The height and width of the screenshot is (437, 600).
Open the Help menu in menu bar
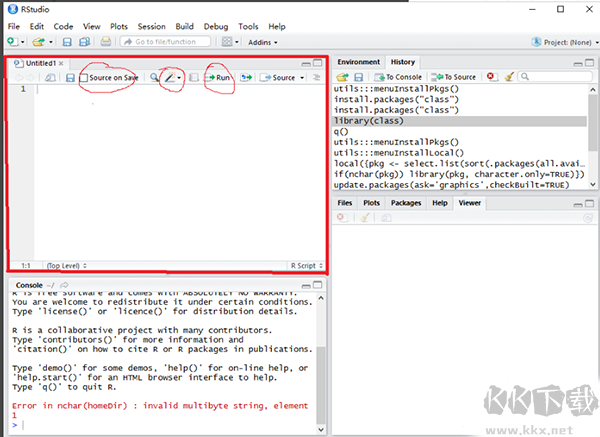click(277, 26)
